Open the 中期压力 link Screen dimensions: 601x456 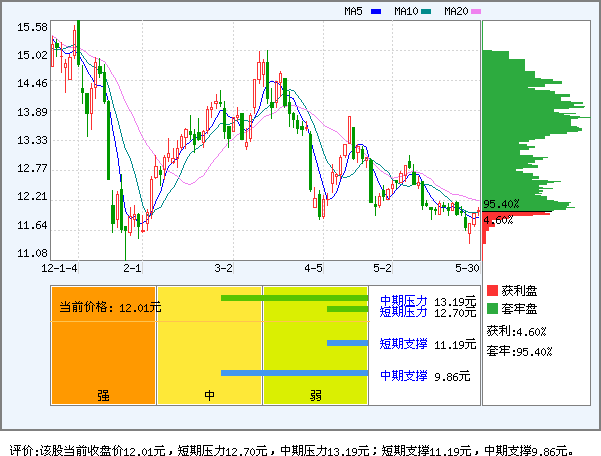click(404, 300)
